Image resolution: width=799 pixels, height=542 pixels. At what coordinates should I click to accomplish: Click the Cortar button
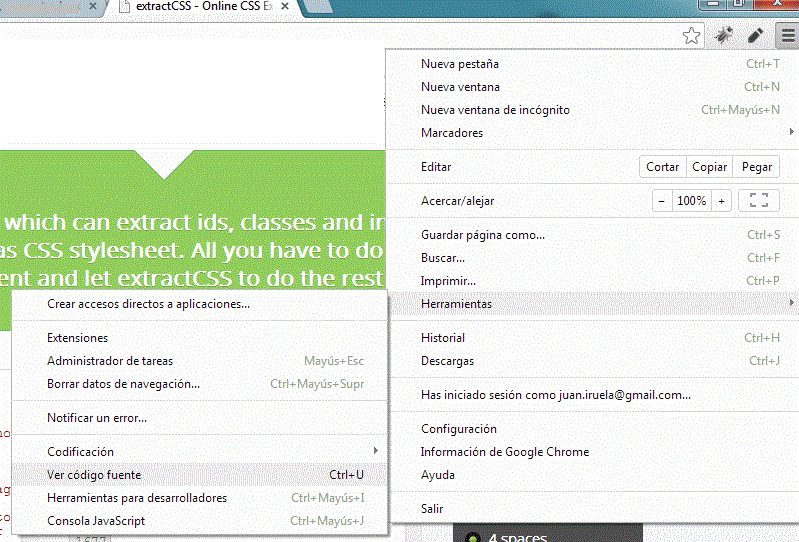(x=662, y=167)
